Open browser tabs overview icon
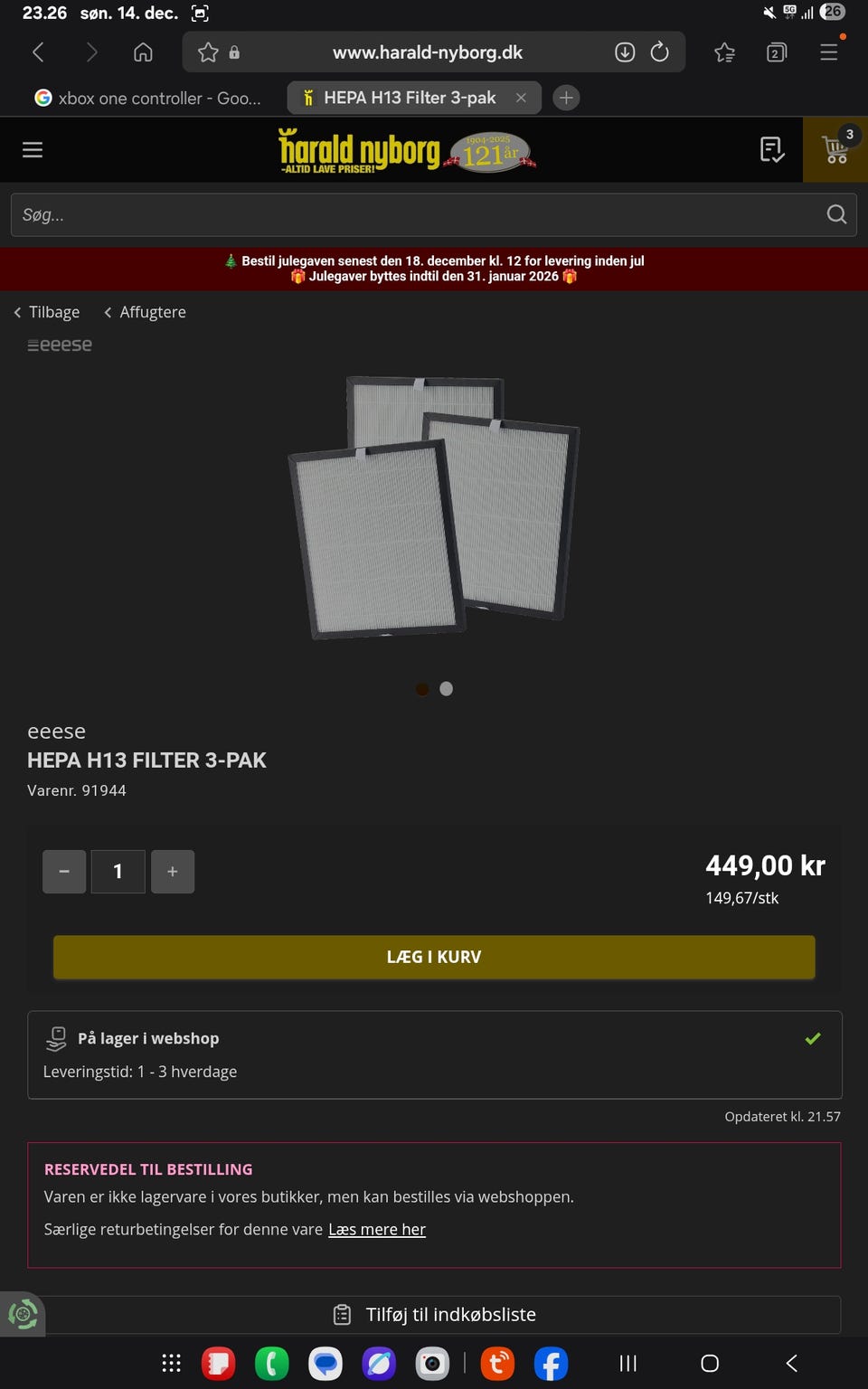The image size is (868, 1389). point(776,52)
